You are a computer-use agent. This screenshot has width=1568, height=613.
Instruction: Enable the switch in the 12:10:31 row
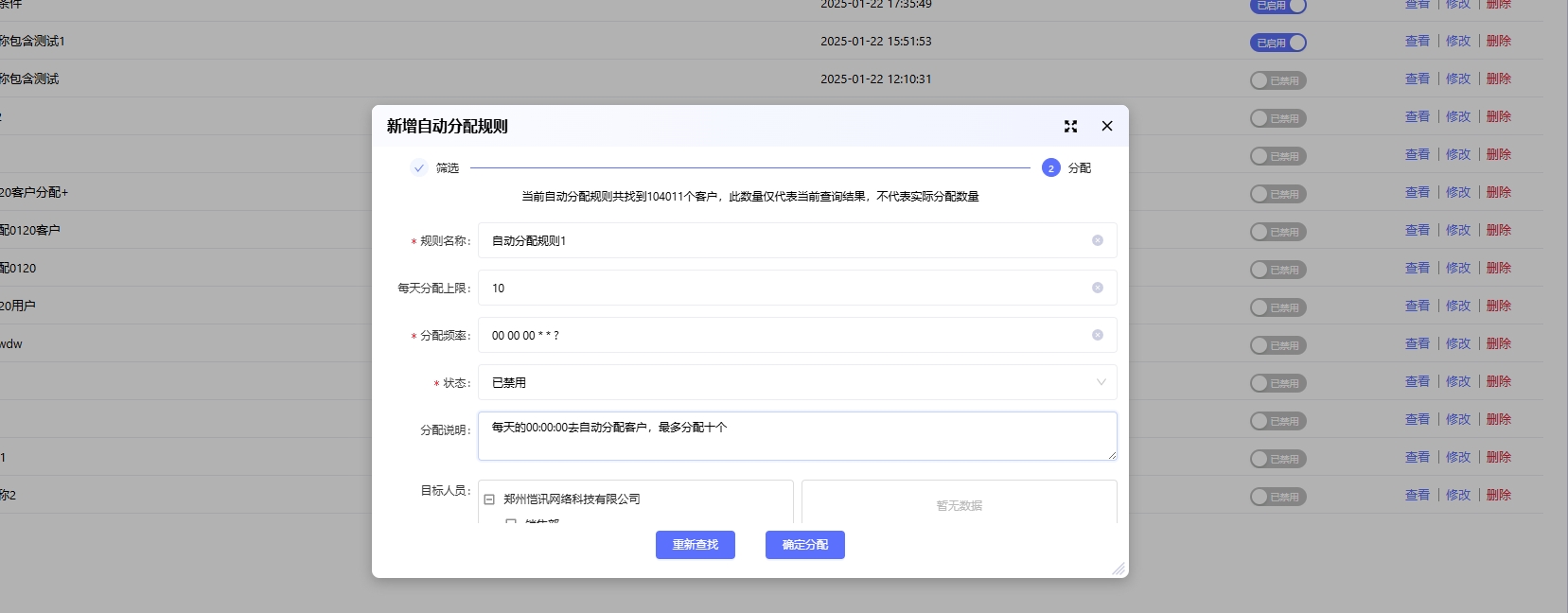[1277, 80]
